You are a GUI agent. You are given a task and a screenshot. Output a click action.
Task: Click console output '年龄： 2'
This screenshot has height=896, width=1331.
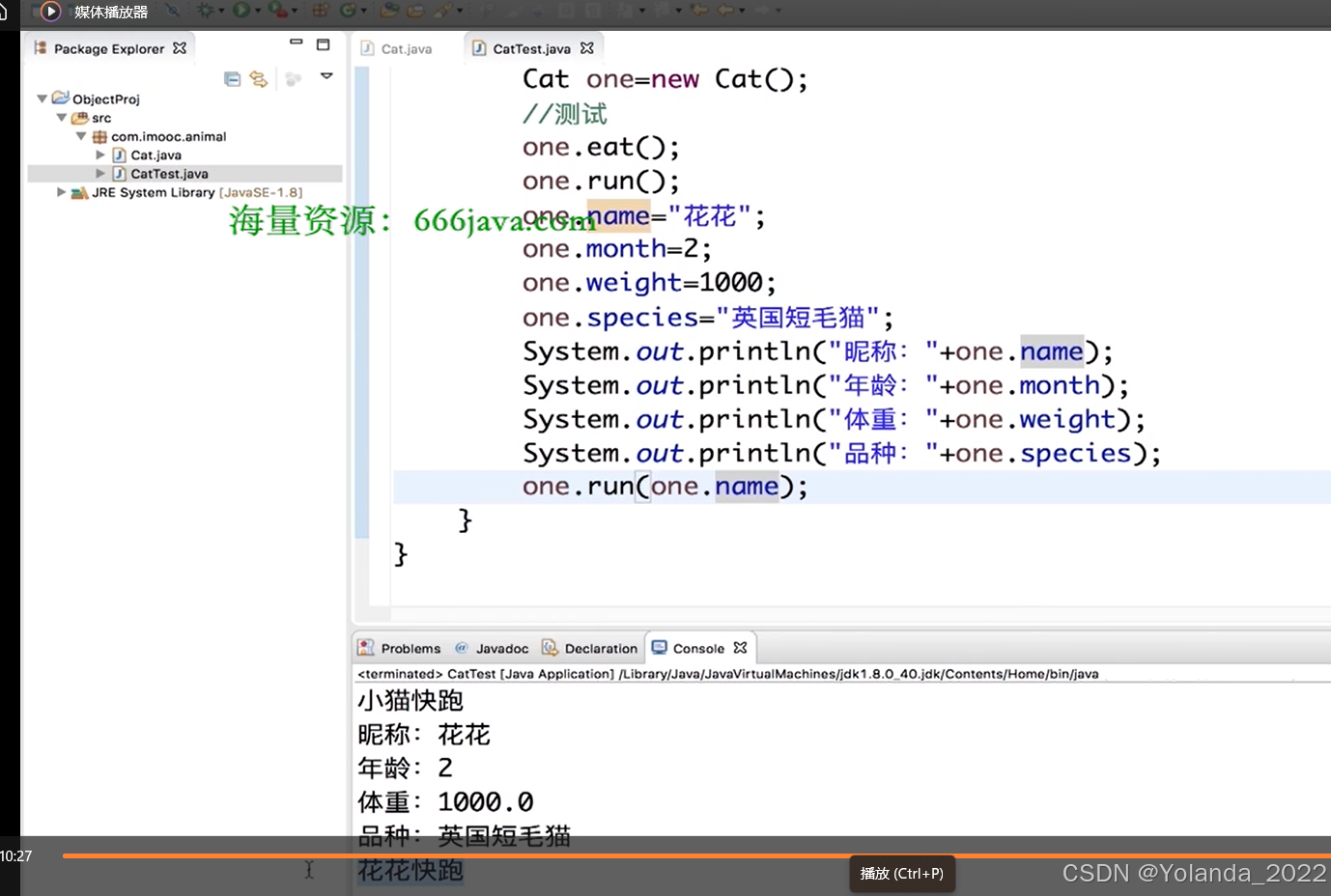[405, 768]
